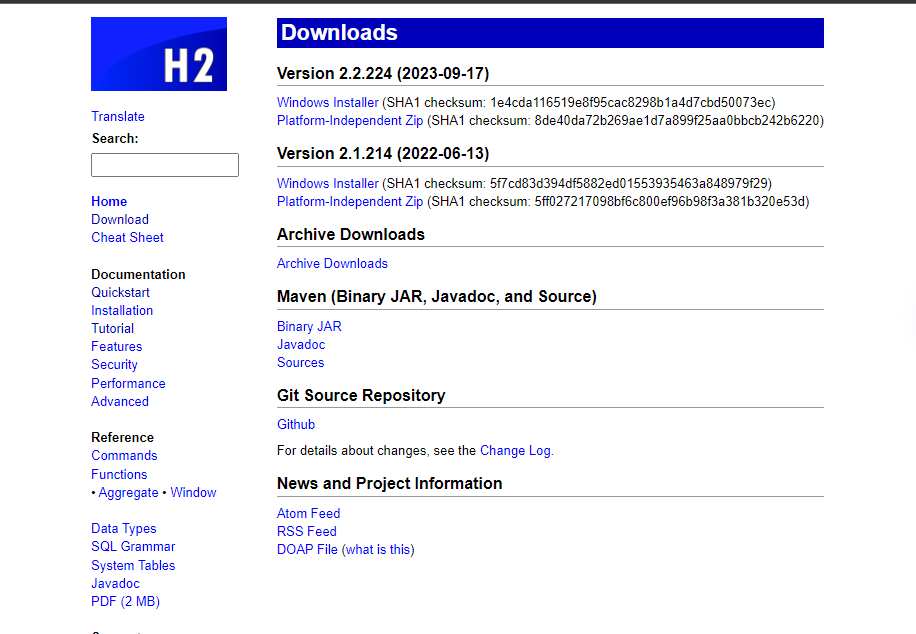
Task: Open the System Tables reference
Action: [x=133, y=566]
